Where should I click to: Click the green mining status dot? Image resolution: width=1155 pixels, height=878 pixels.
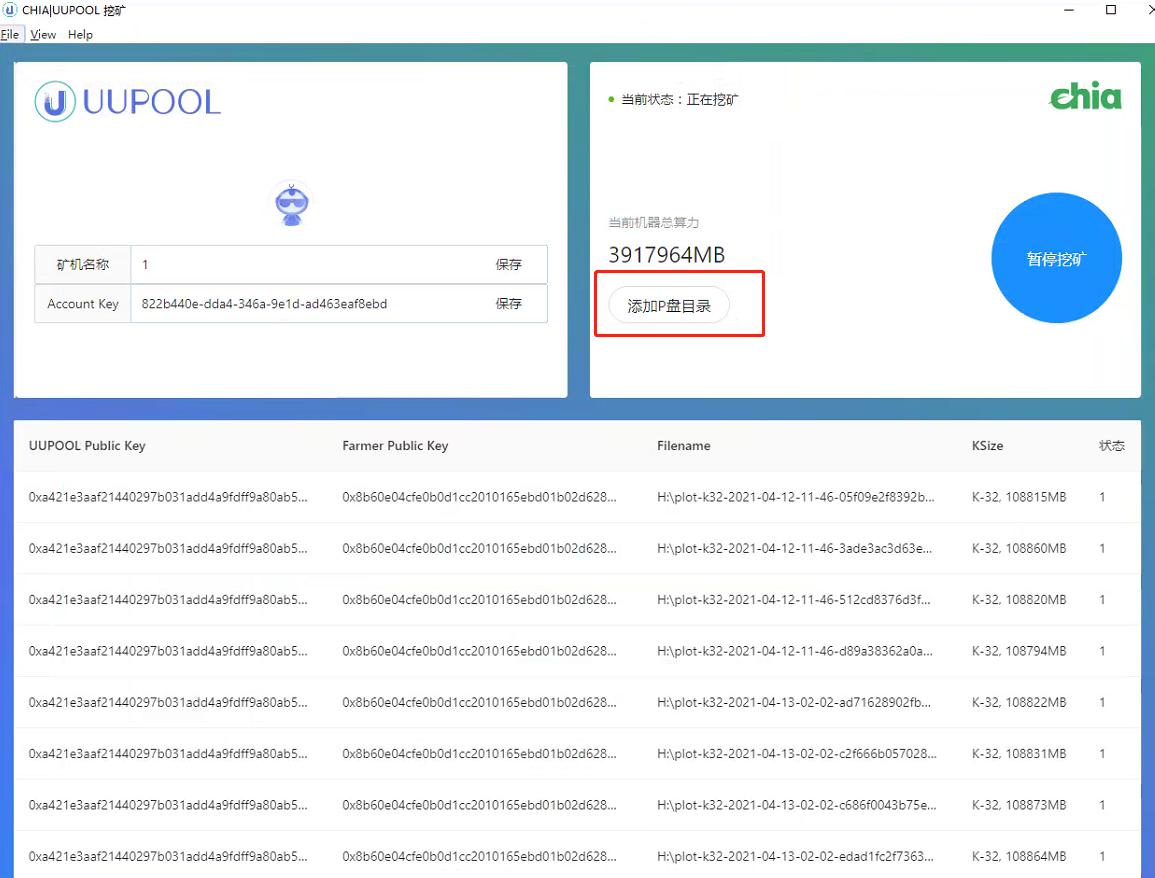(x=611, y=100)
